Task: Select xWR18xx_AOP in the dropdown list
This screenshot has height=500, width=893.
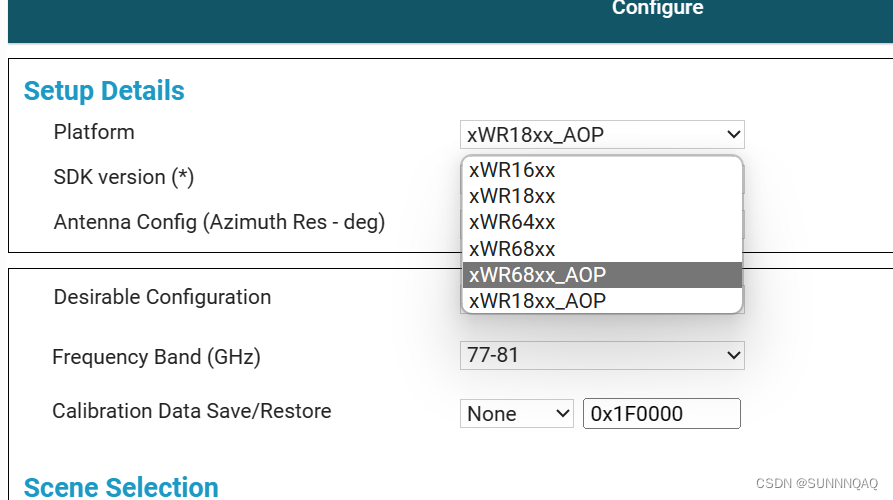Action: [x=602, y=301]
